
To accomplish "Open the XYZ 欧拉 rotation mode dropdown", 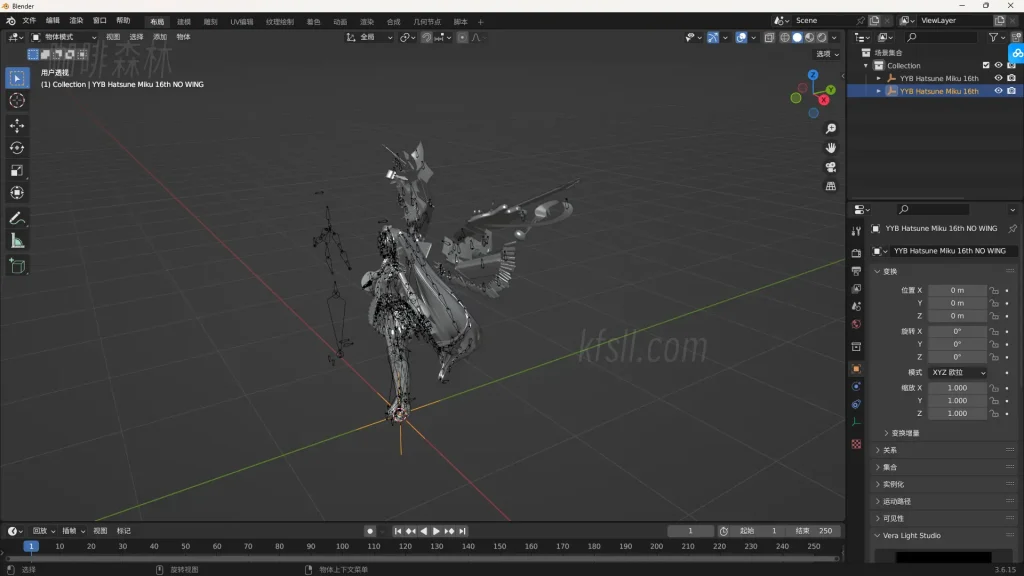I will [957, 372].
